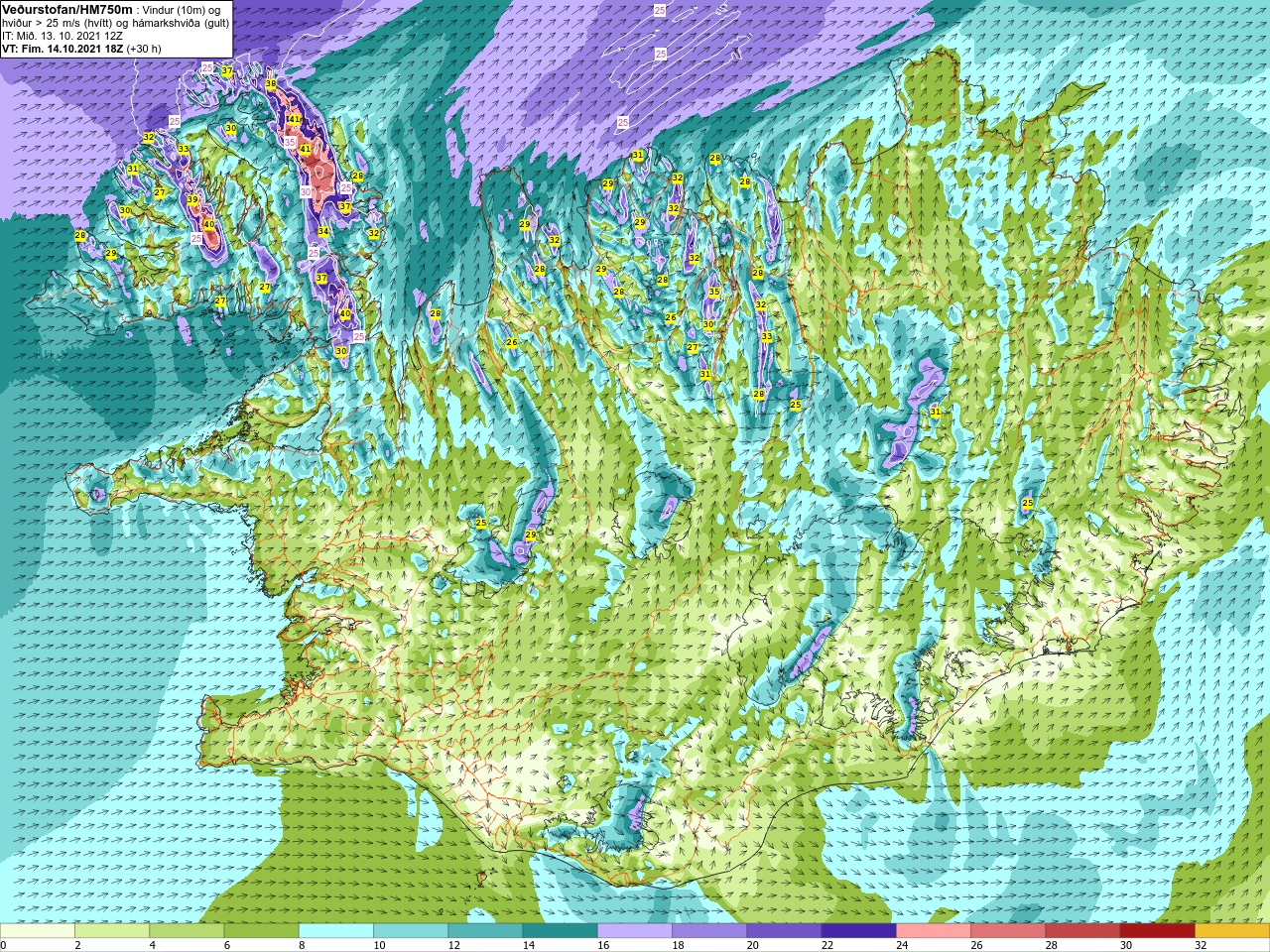Choose the 22–24 m/s dark indigo legend swatch
The width and height of the screenshot is (1270, 952).
click(x=859, y=931)
